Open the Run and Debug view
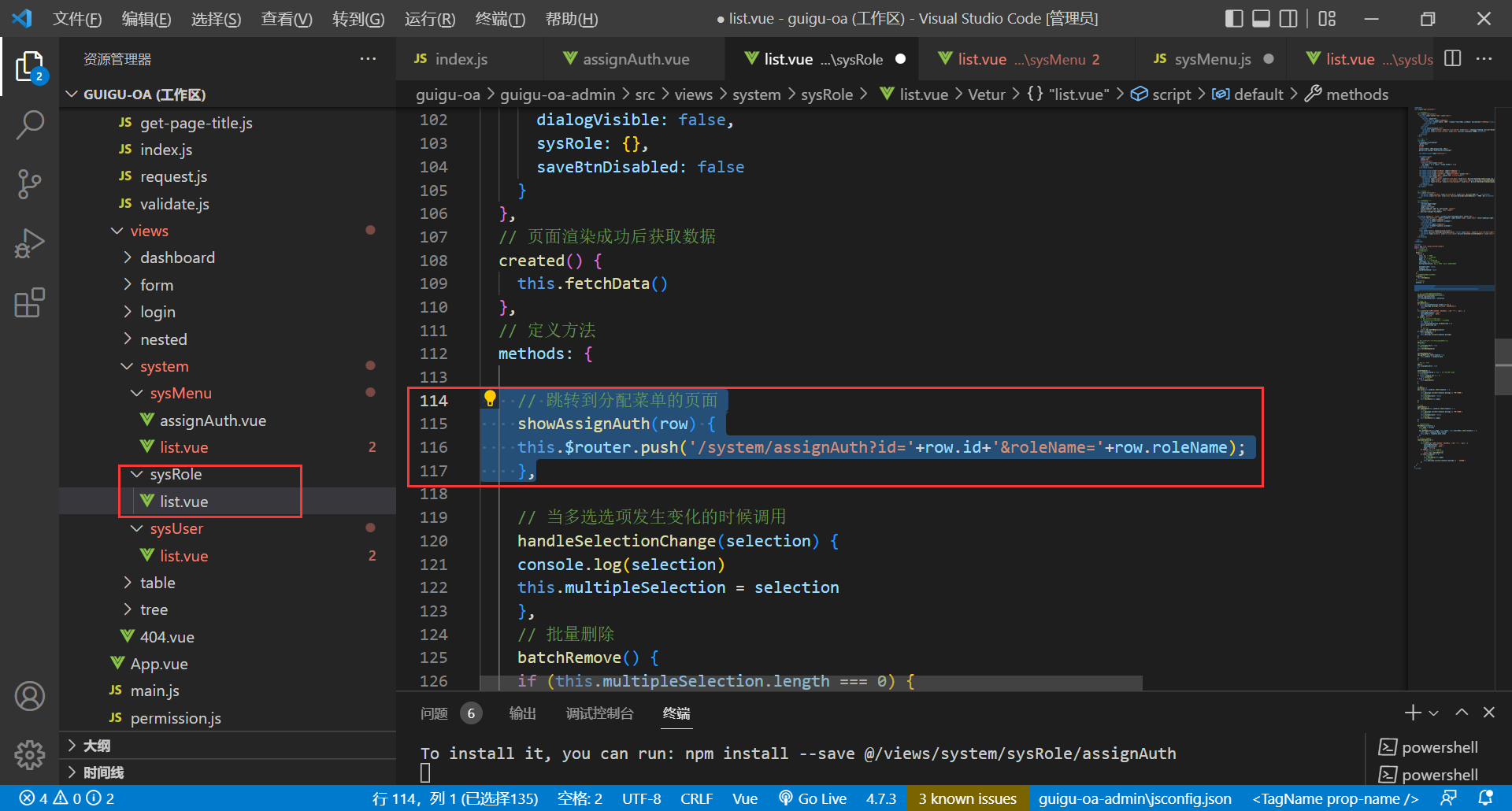 click(29, 243)
